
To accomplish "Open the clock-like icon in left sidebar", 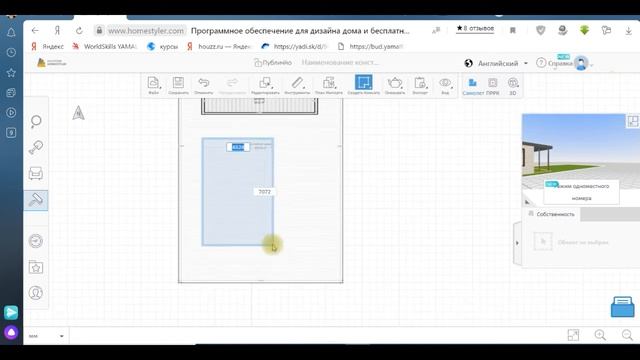I will coord(36,241).
